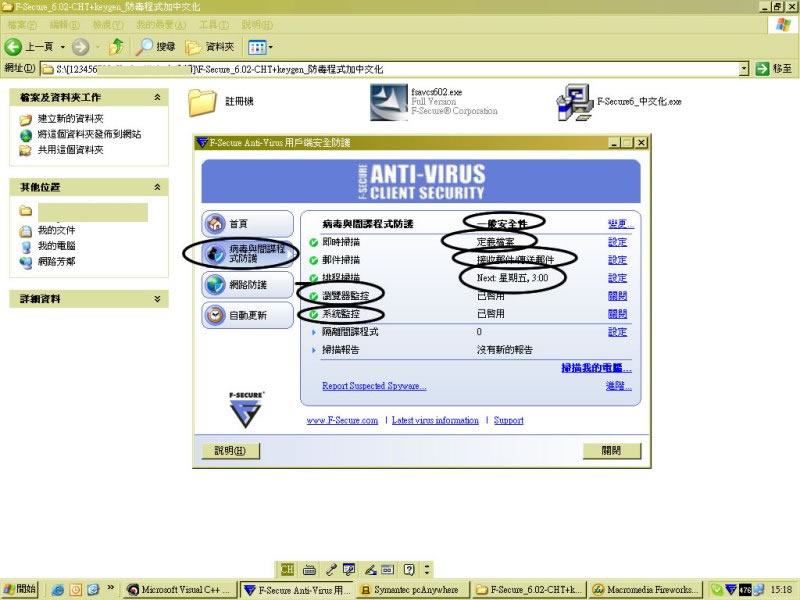The height and width of the screenshot is (600, 800).
Task: Click the 關閉 button at the dialog bottom
Action: click(612, 451)
